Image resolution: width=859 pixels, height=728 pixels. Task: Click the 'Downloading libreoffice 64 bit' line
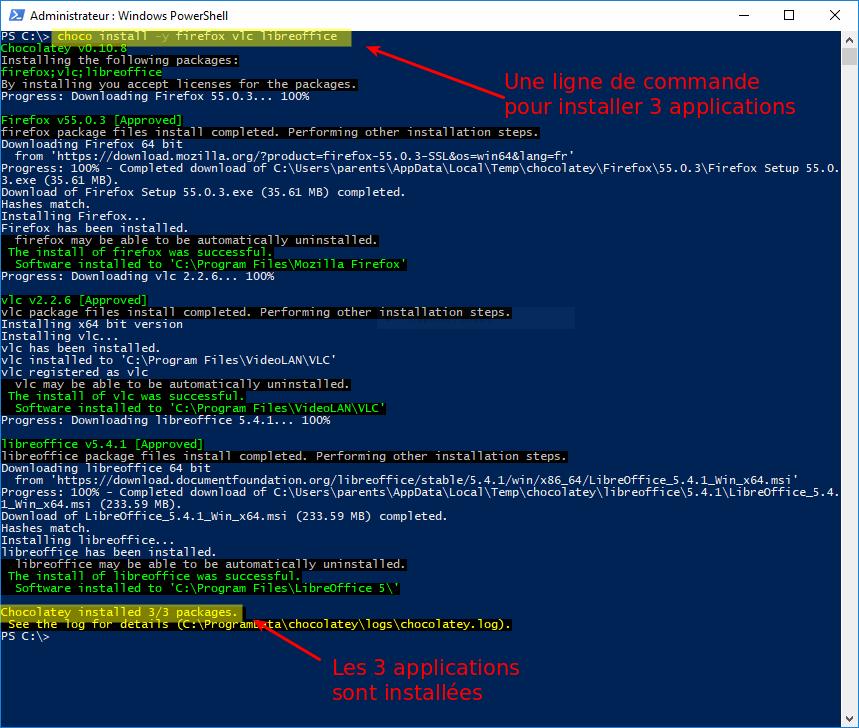click(x=106, y=469)
